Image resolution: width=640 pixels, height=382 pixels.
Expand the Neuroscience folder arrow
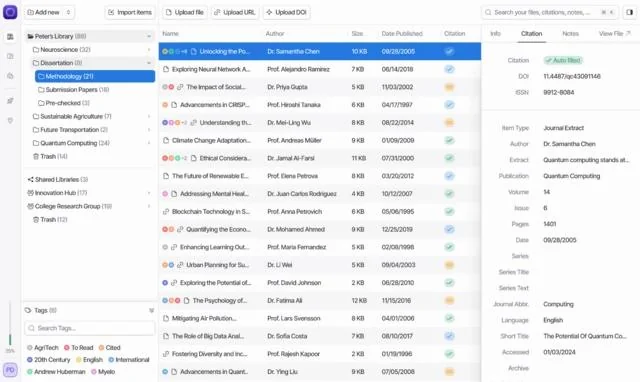149,50
